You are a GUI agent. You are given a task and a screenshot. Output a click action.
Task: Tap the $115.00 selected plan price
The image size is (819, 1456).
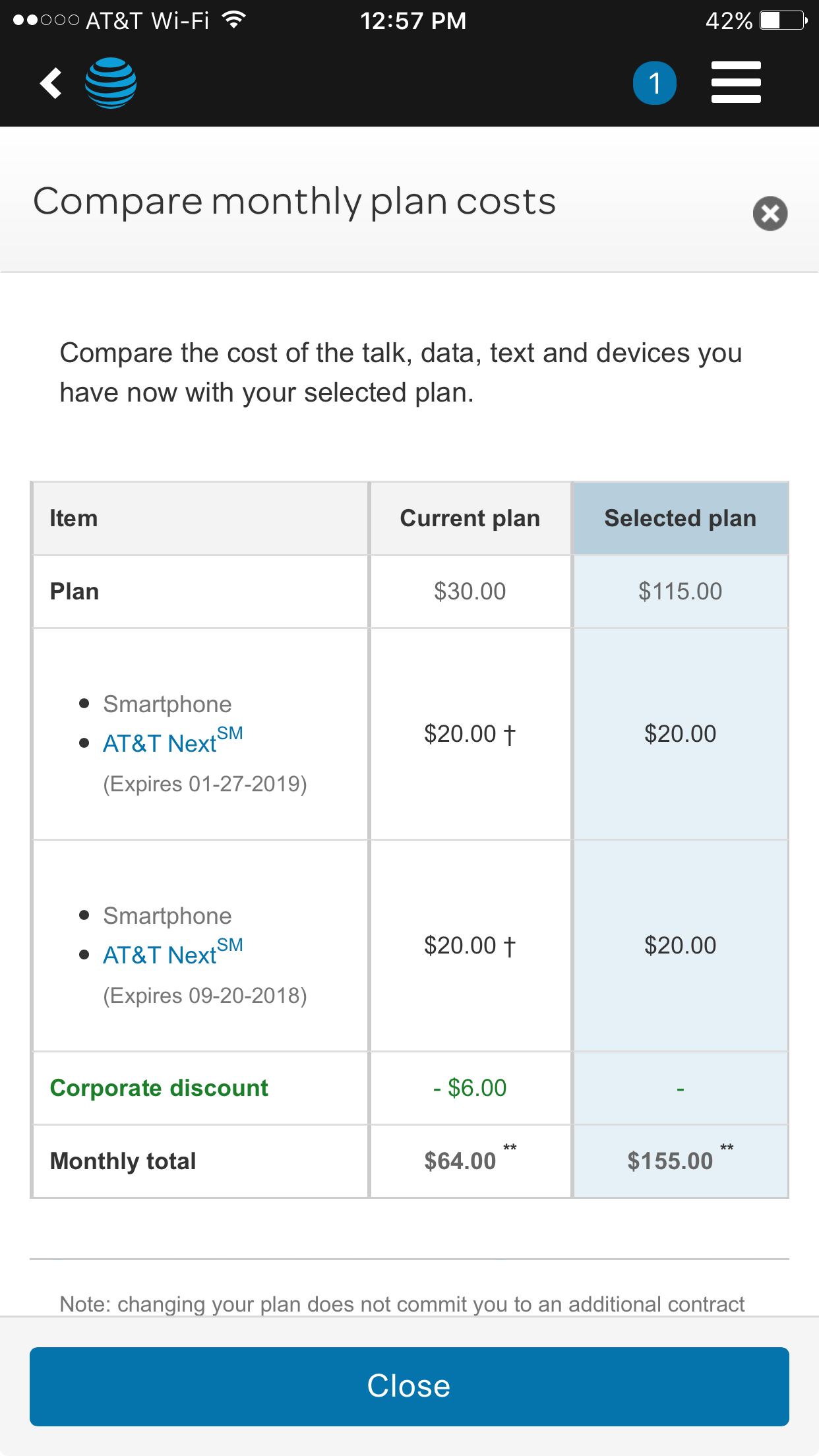(680, 591)
